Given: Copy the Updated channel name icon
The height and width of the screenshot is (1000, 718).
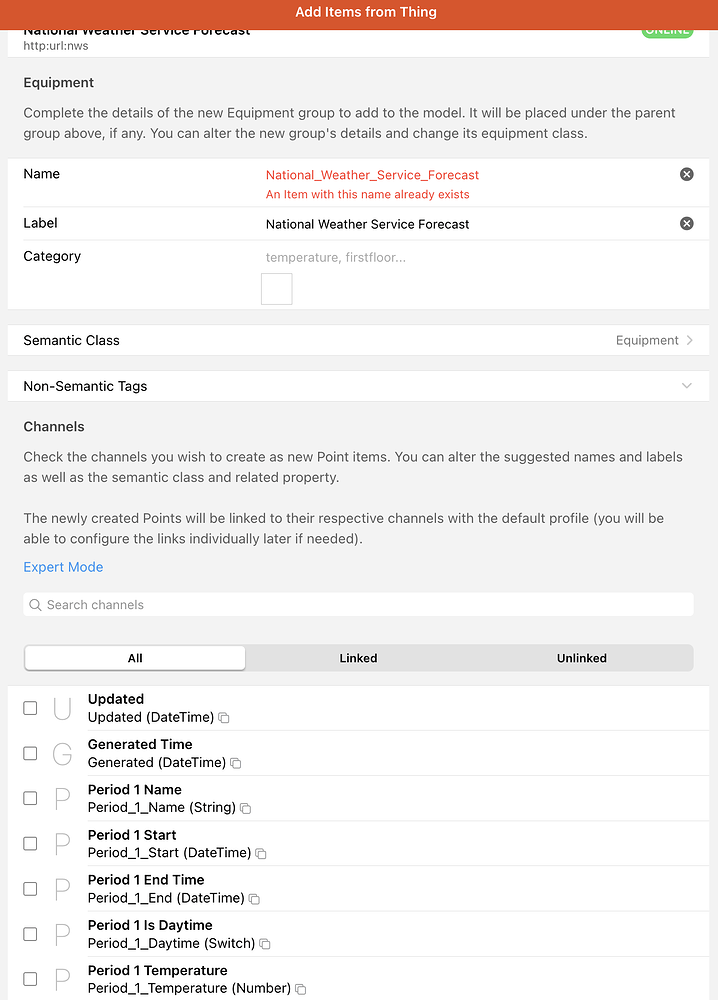Looking at the screenshot, I should (224, 718).
